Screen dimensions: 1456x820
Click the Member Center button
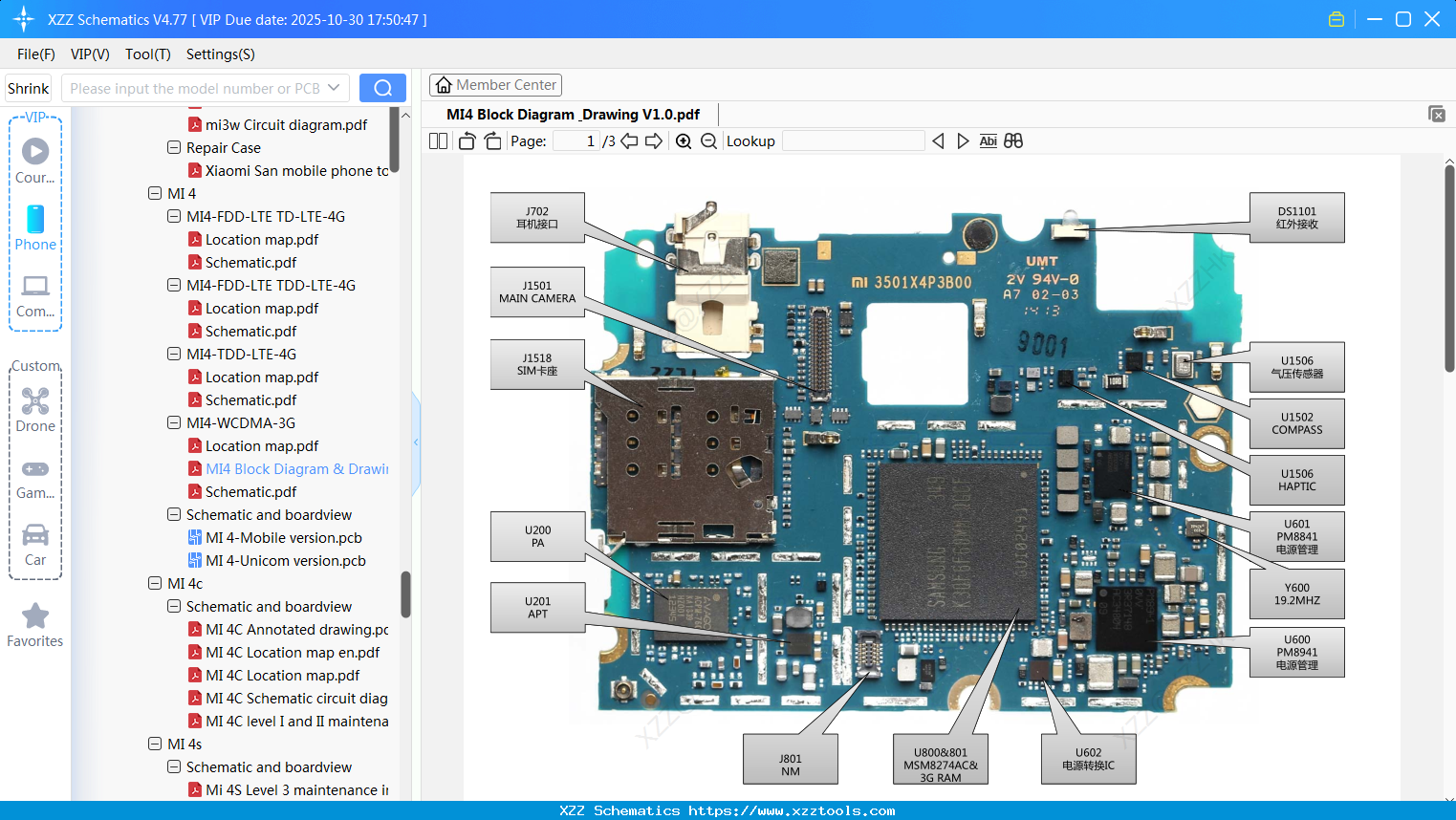[x=495, y=84]
